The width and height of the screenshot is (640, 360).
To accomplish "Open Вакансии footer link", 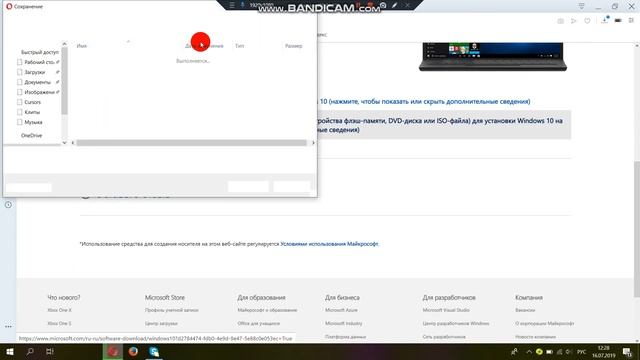I will tap(525, 310).
